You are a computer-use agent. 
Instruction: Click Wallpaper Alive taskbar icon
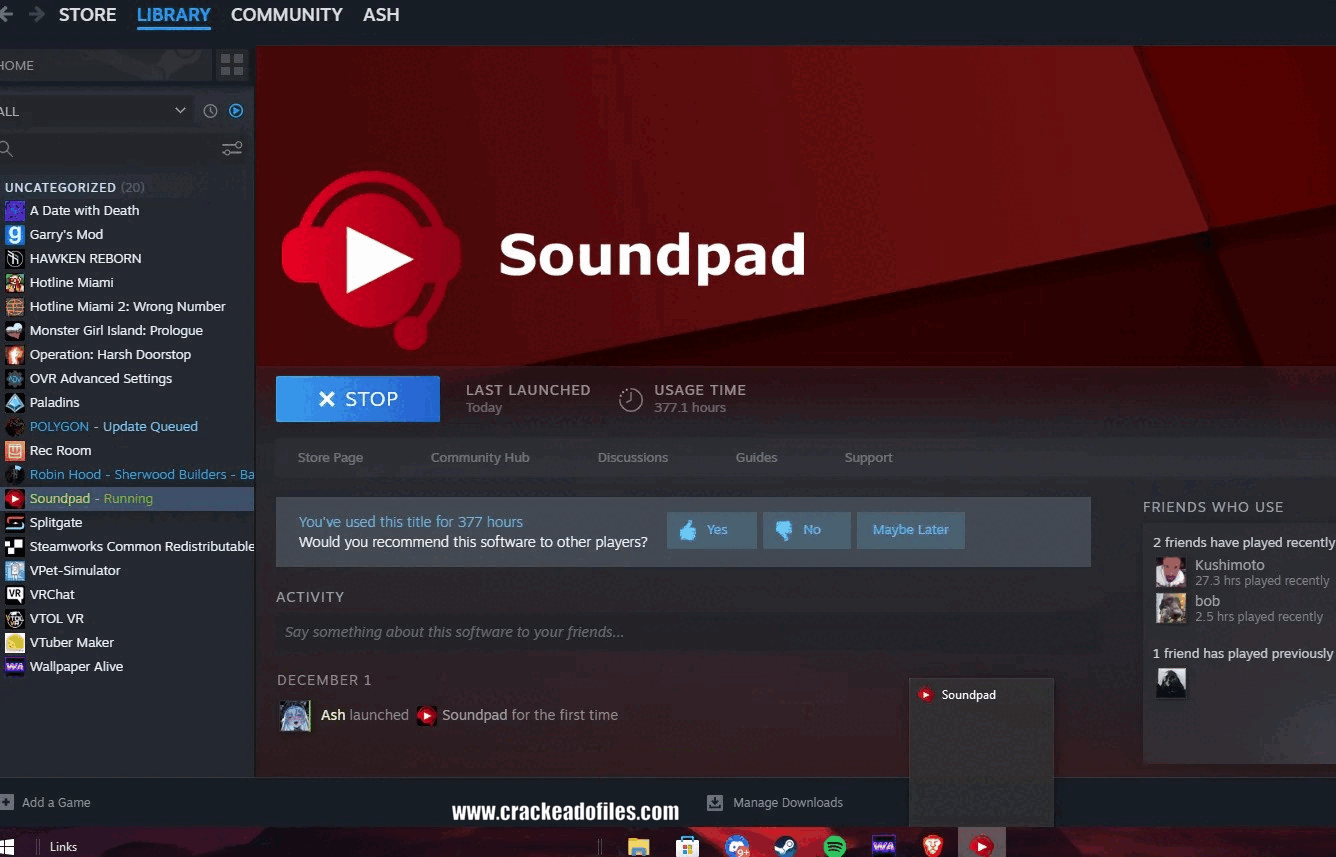(x=883, y=846)
